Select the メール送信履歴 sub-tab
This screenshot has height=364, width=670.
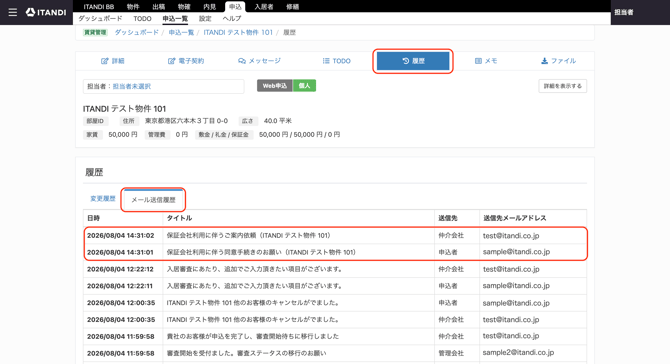(153, 200)
